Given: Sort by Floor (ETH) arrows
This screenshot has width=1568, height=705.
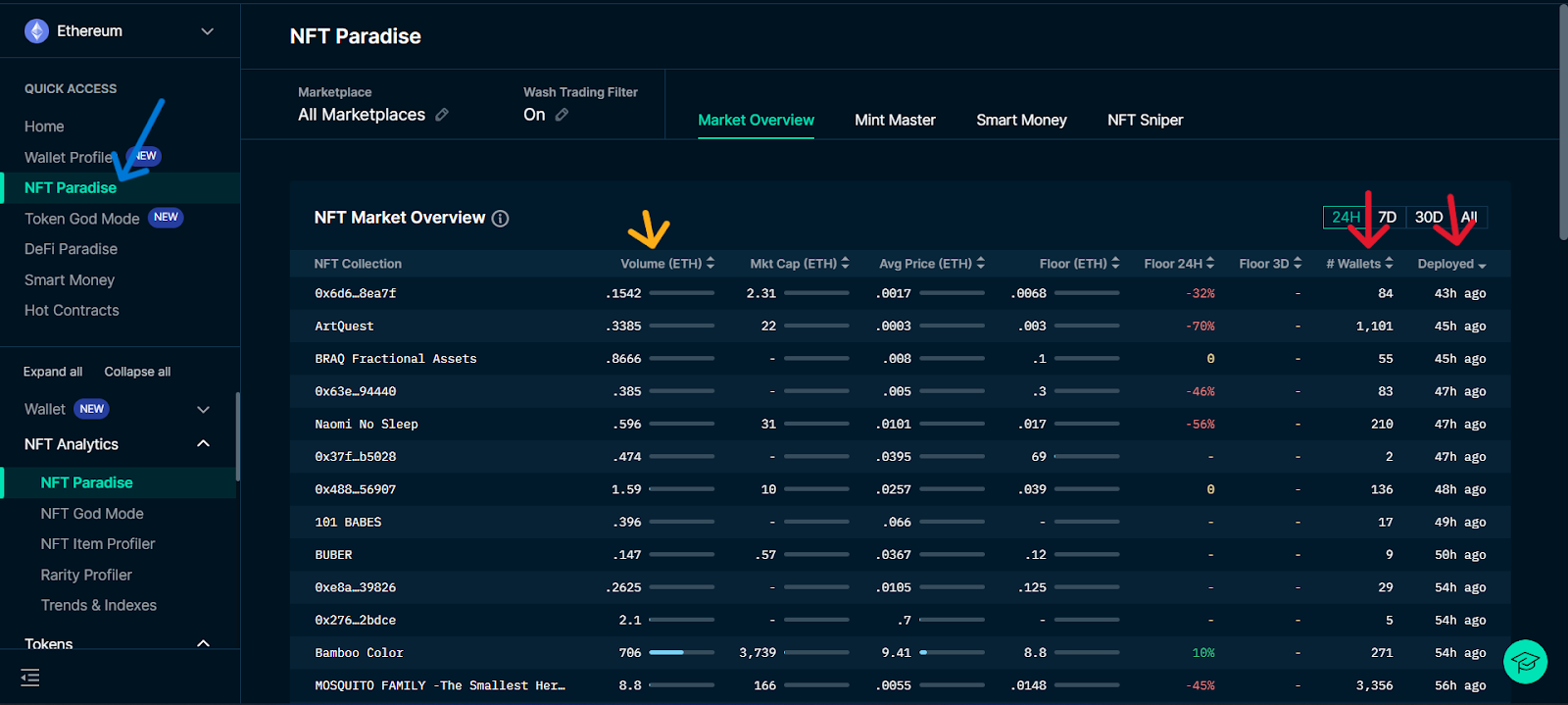Looking at the screenshot, I should coord(1115,263).
